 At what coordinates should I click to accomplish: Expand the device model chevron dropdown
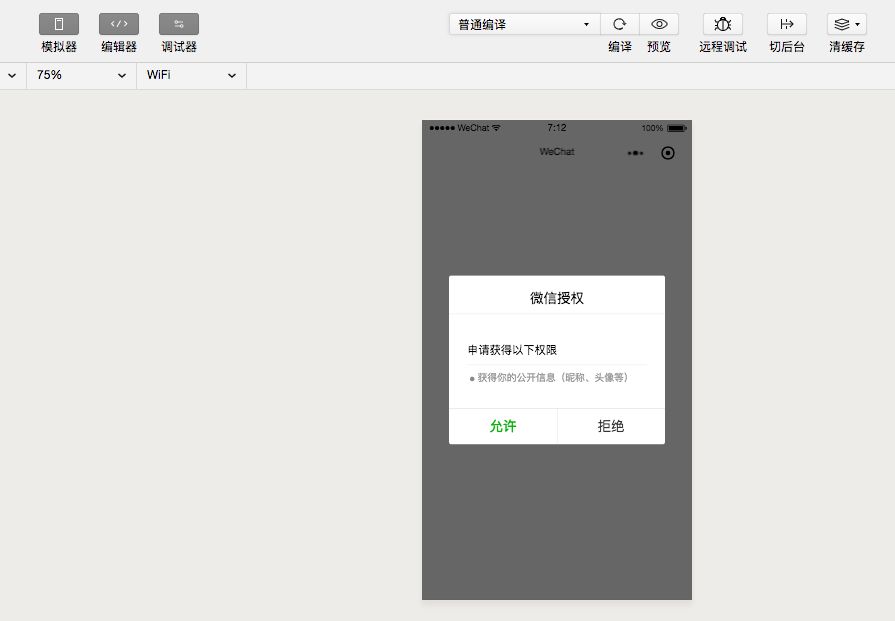click(12, 75)
